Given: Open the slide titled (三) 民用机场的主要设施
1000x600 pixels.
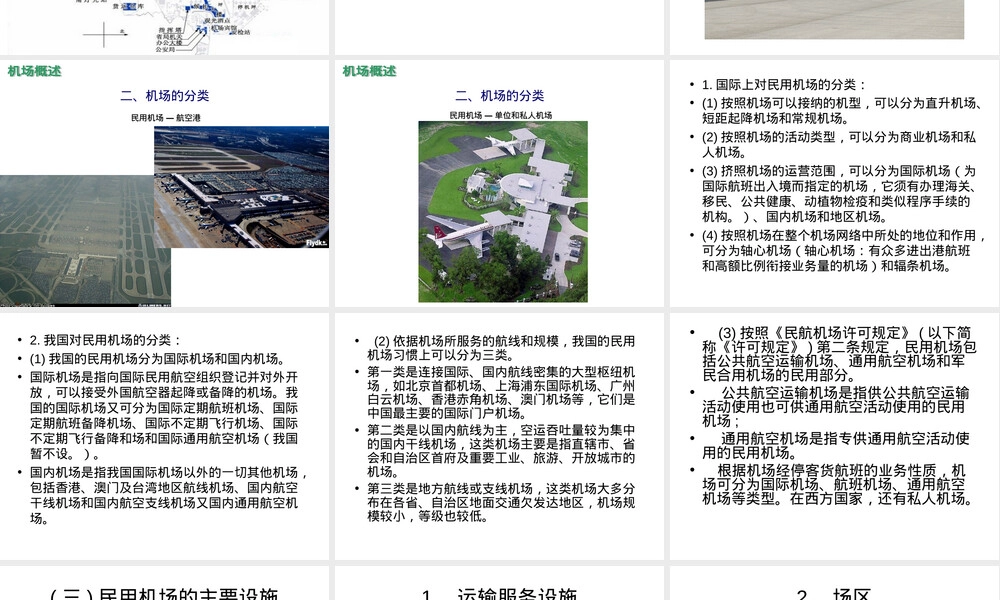Looking at the screenshot, I should (165, 583).
